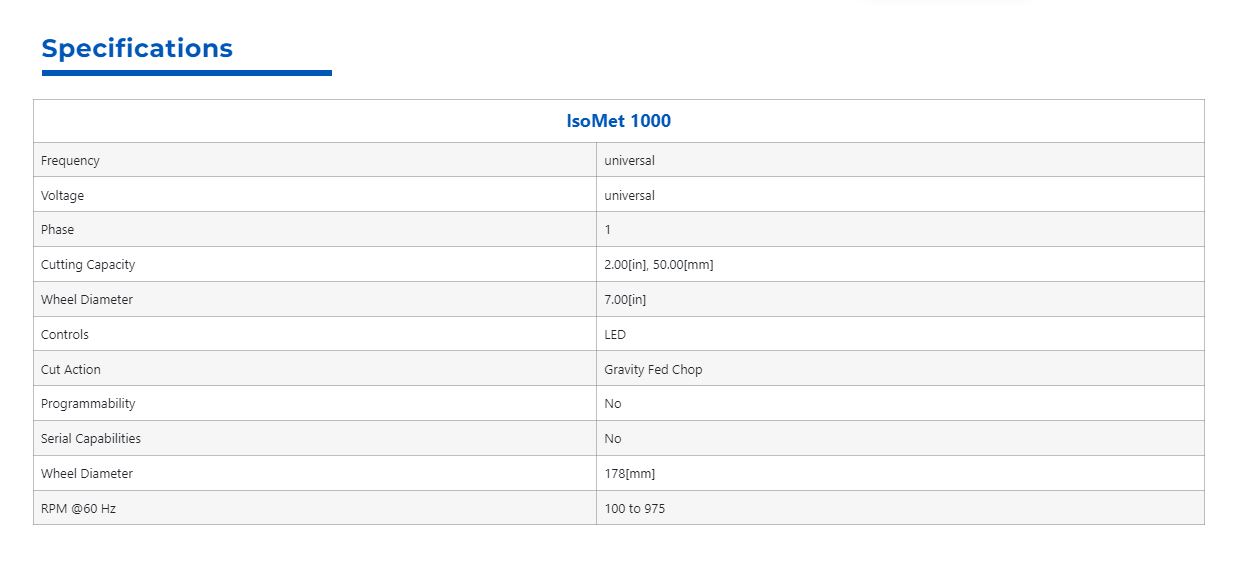The height and width of the screenshot is (580, 1248).
Task: Click the Frequency universal value
Action: pyautogui.click(x=629, y=160)
